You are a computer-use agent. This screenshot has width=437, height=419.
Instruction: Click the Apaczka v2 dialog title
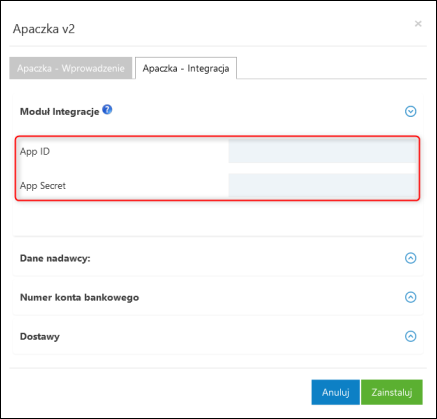coord(44,29)
